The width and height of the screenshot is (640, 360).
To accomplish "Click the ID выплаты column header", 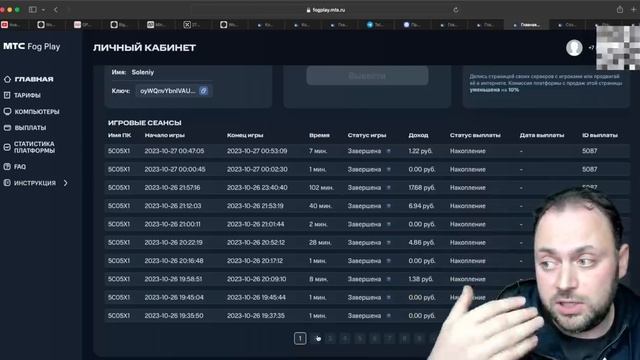I will [600, 135].
